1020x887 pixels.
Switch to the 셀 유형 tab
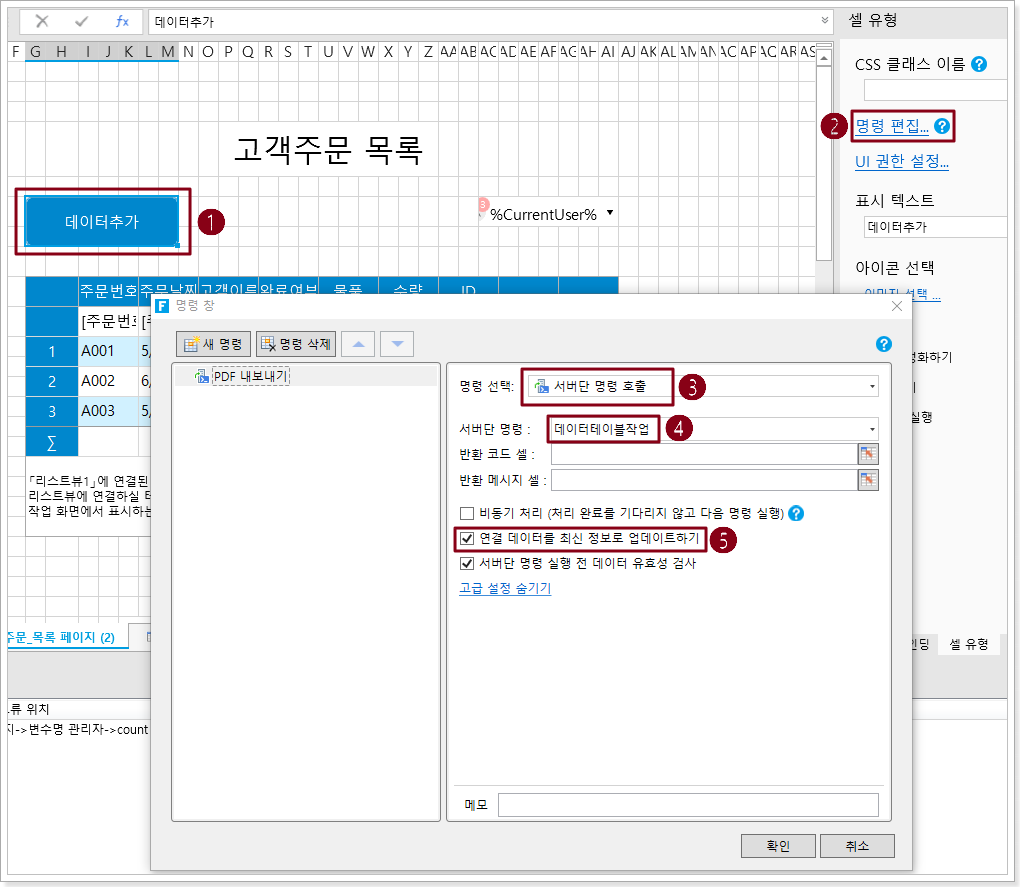968,644
